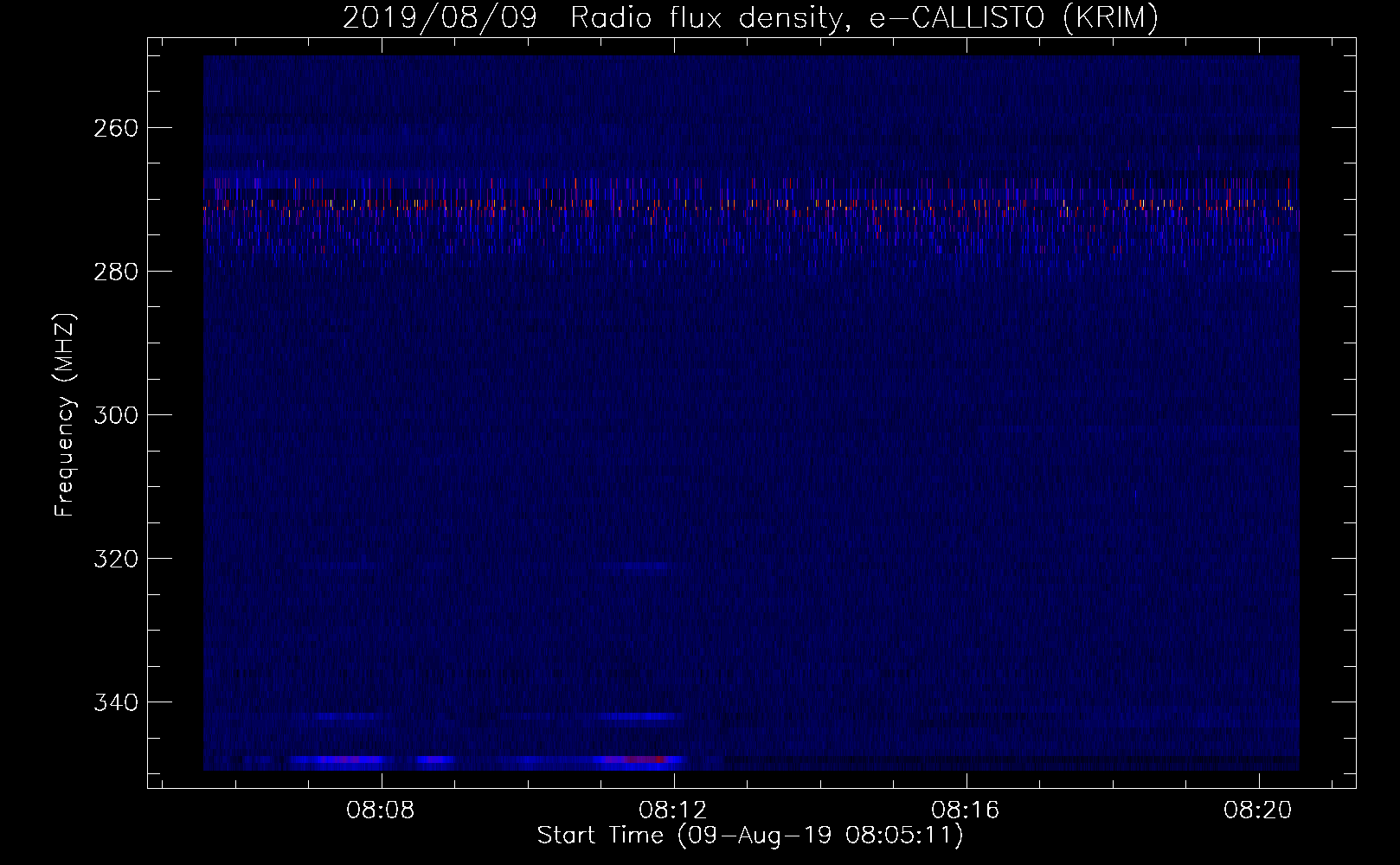
Task: Click the 08:12 time tick label
Action: tap(673, 810)
